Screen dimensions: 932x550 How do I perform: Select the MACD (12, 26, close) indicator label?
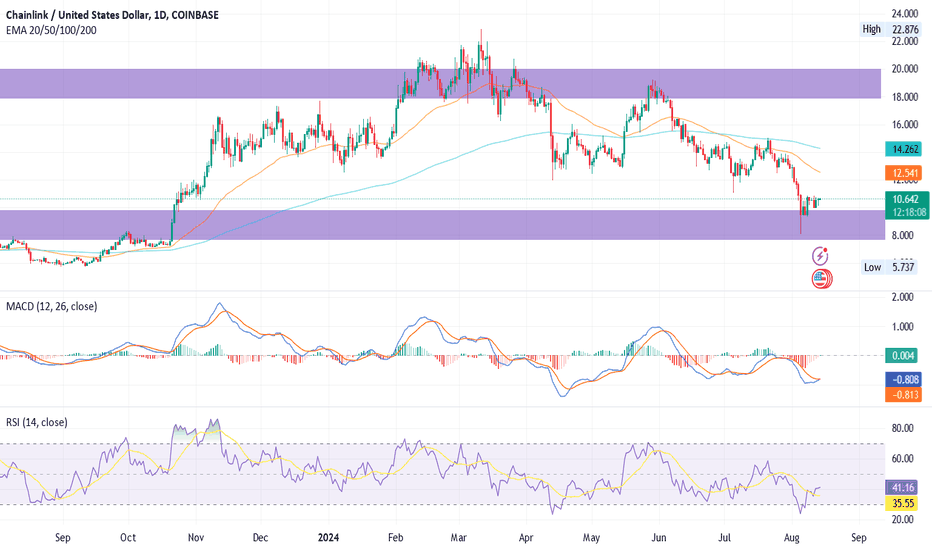point(52,306)
